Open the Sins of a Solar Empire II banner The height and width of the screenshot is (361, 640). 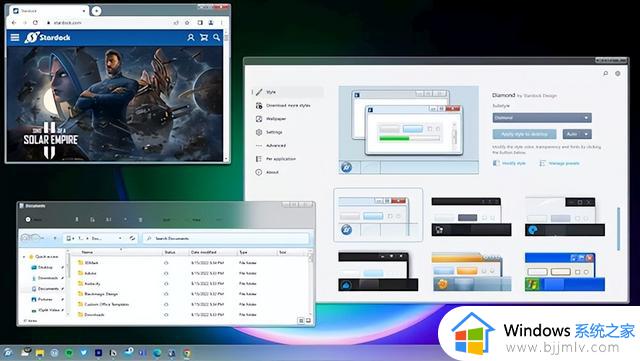pyautogui.click(x=115, y=104)
